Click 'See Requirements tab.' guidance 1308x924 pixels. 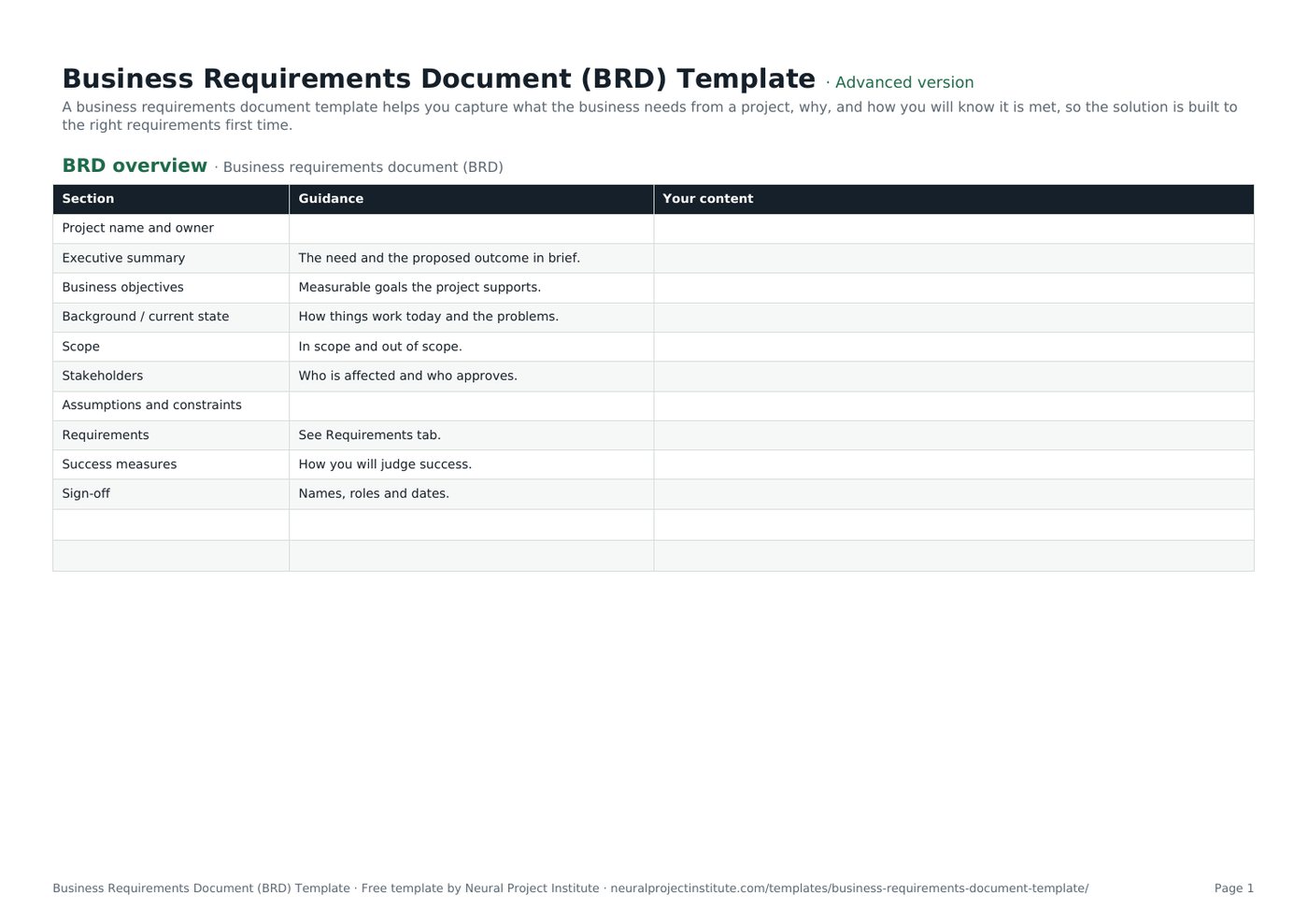(369, 435)
